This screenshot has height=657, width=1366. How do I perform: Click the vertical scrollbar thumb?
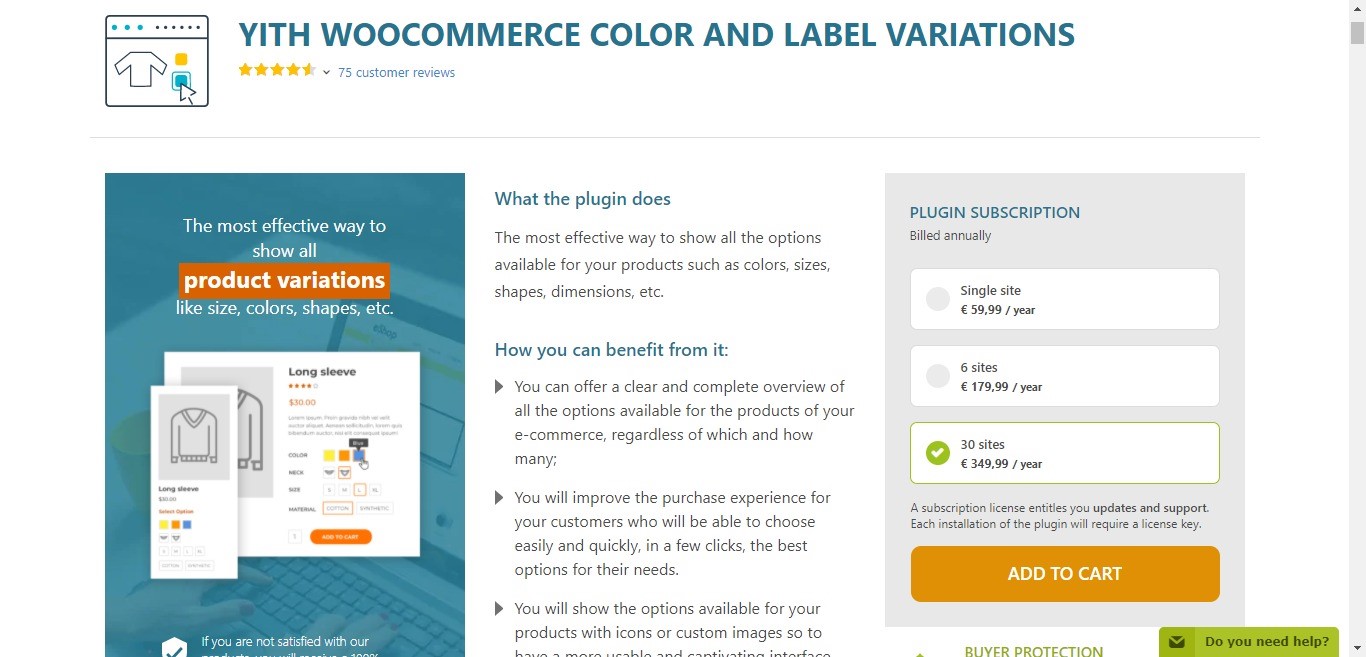pyautogui.click(x=1357, y=33)
